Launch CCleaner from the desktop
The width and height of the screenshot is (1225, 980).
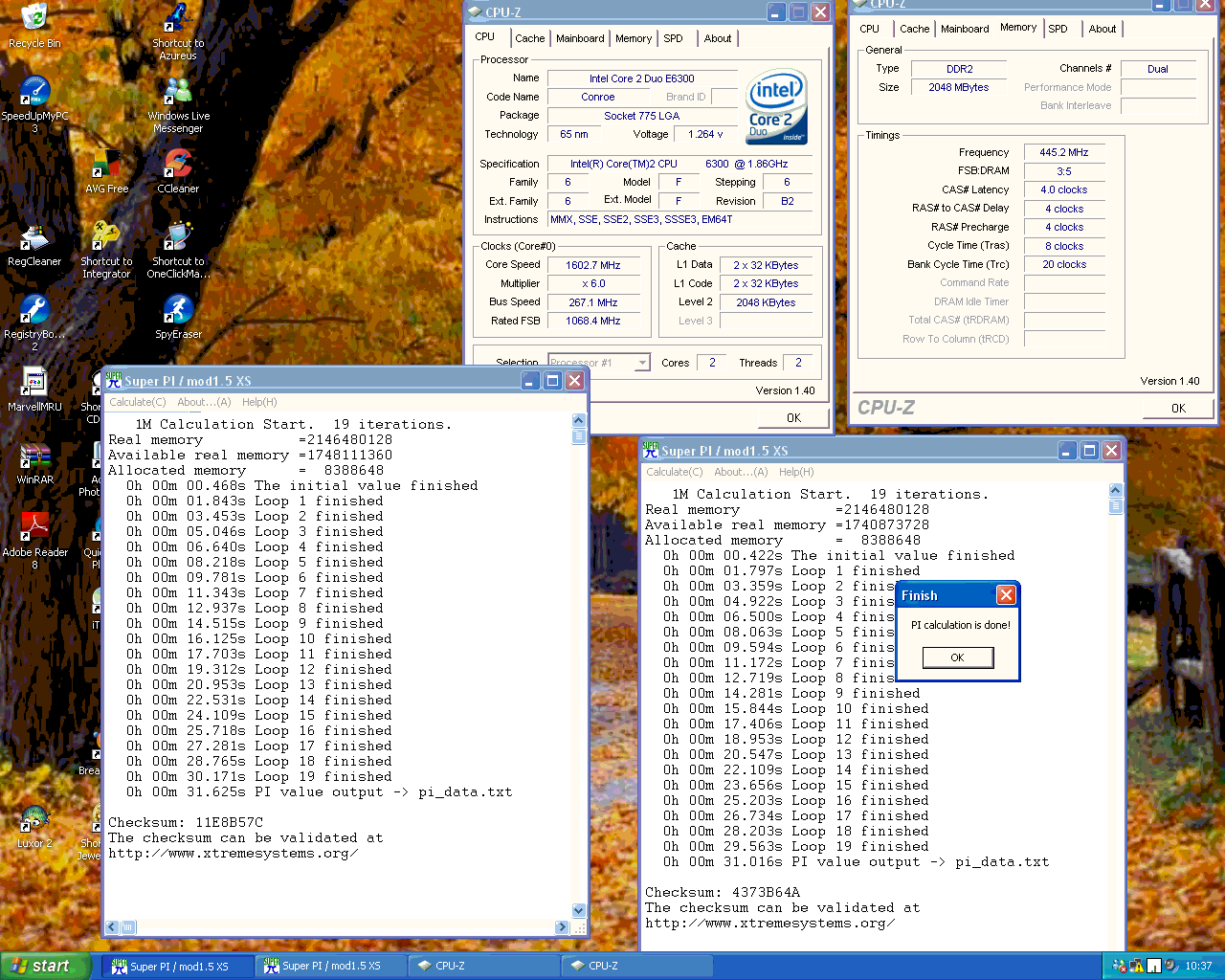178,166
